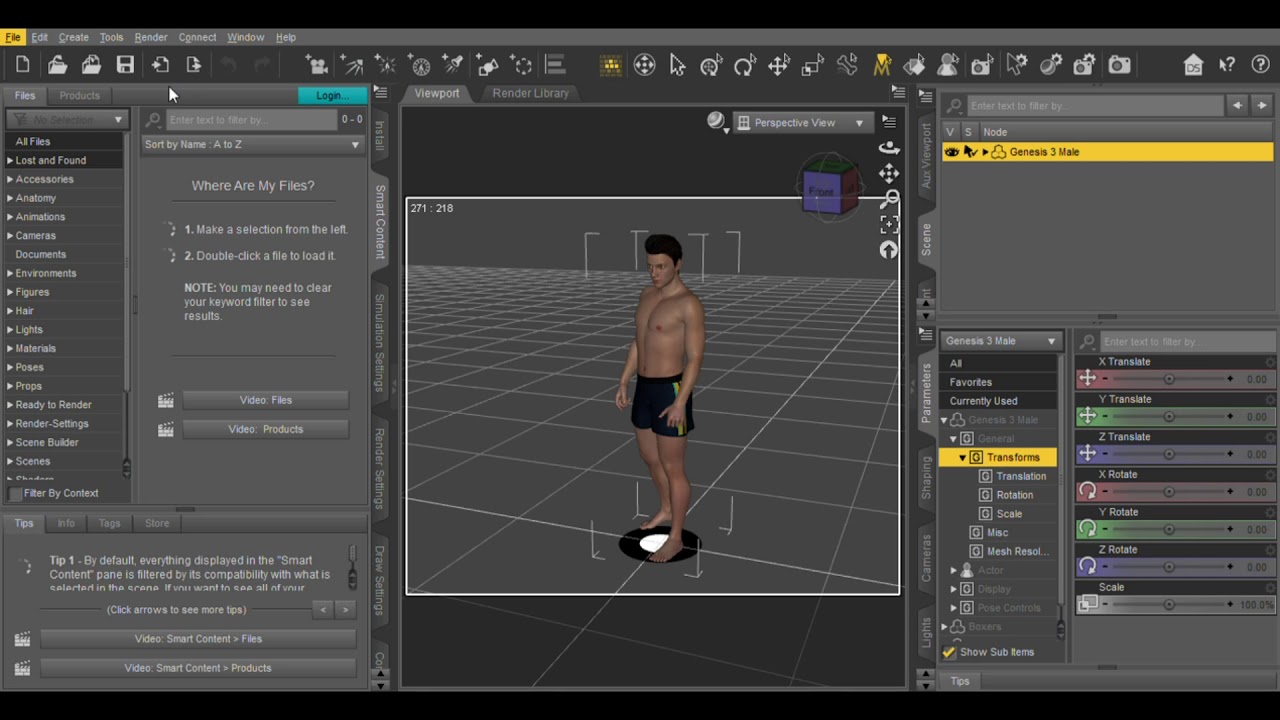Open viewport draw style sphere icon
Image resolution: width=1280 pixels, height=720 pixels.
pos(715,121)
